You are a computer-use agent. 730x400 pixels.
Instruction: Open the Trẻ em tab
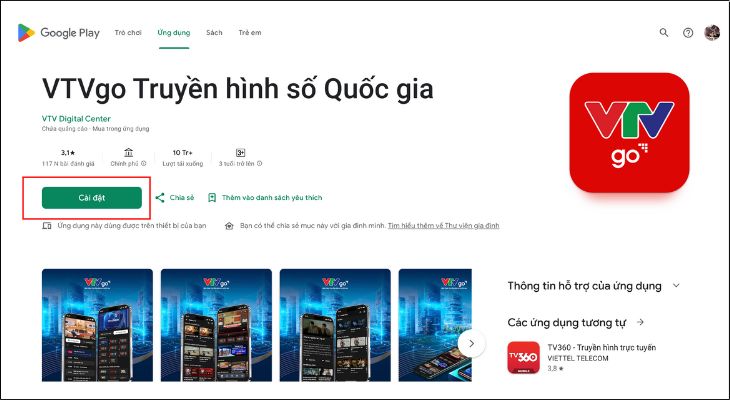click(250, 33)
